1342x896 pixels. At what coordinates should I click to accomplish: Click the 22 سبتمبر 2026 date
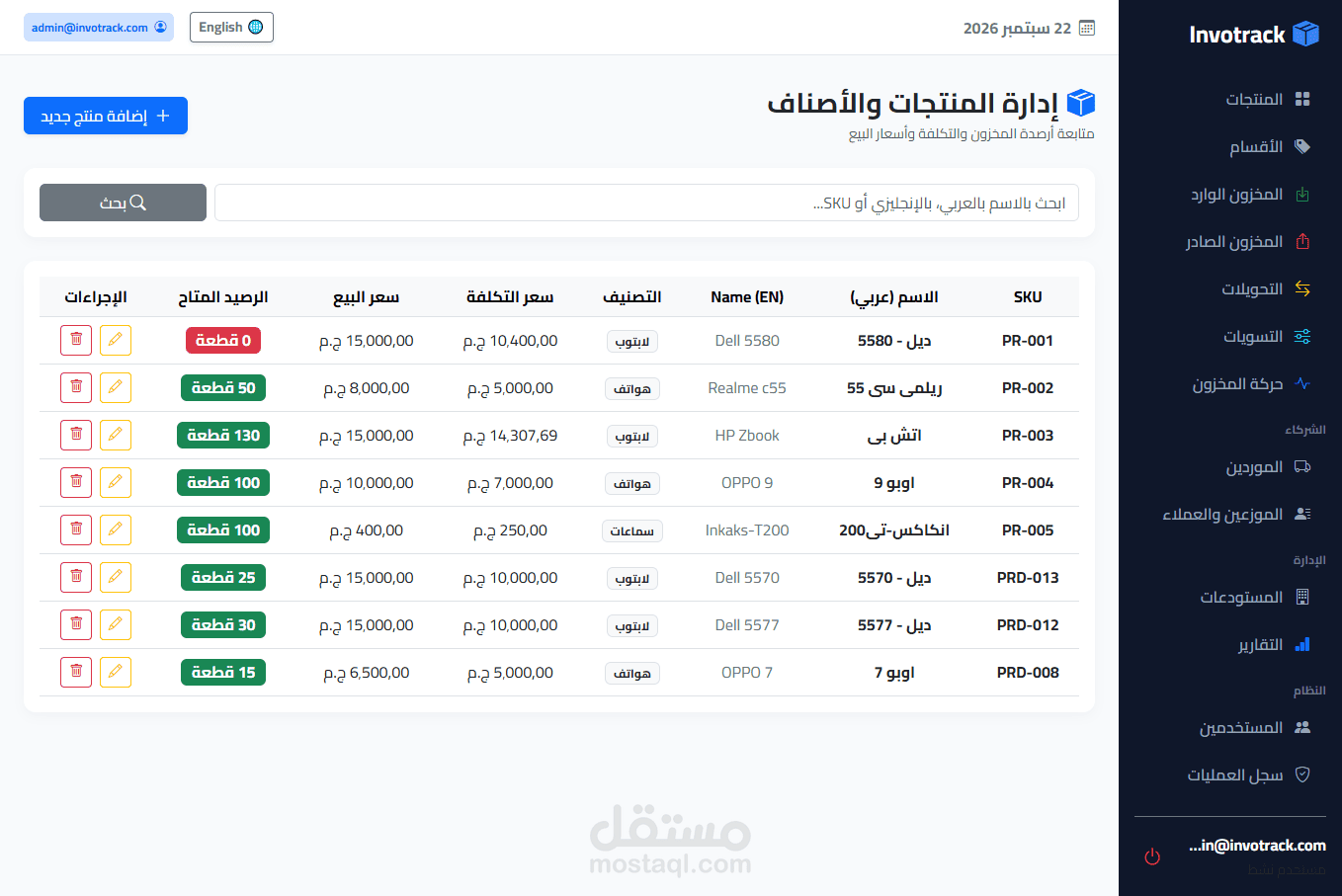(1029, 28)
